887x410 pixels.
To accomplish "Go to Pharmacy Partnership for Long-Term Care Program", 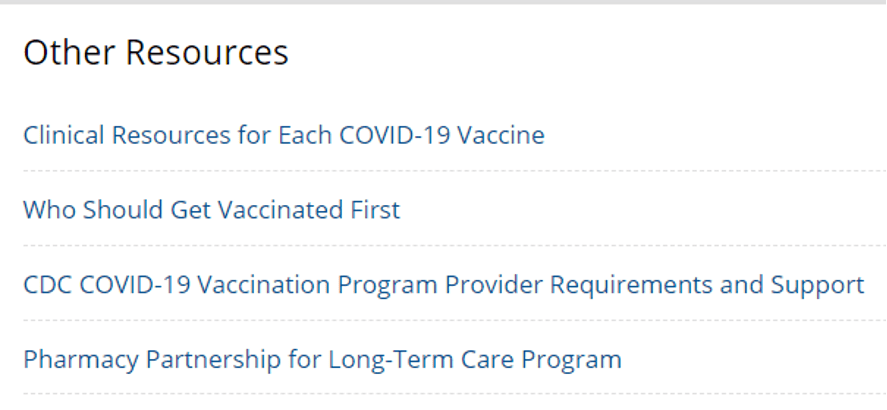I will pyautogui.click(x=322, y=359).
